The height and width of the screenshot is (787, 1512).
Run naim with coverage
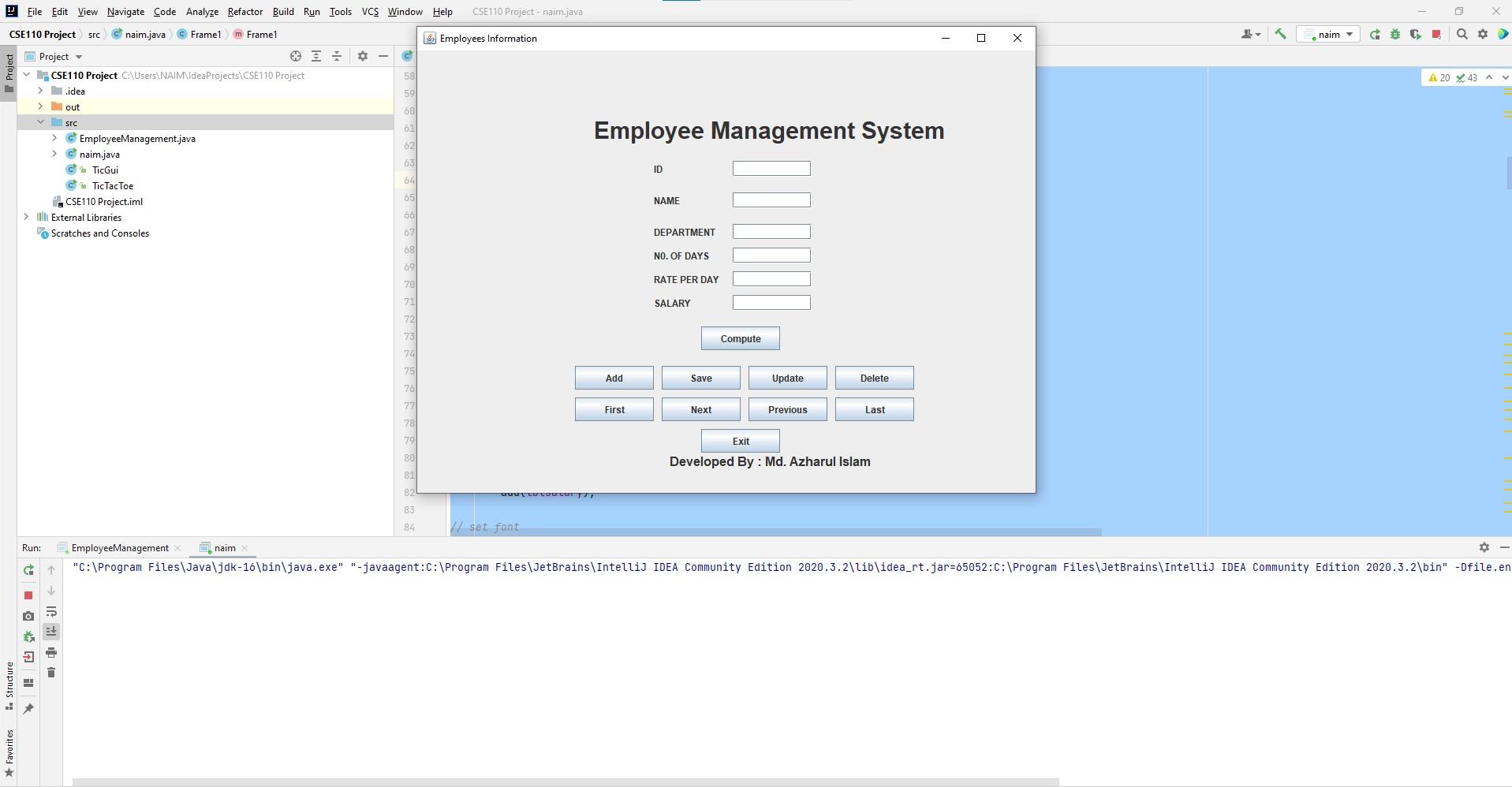[1417, 34]
